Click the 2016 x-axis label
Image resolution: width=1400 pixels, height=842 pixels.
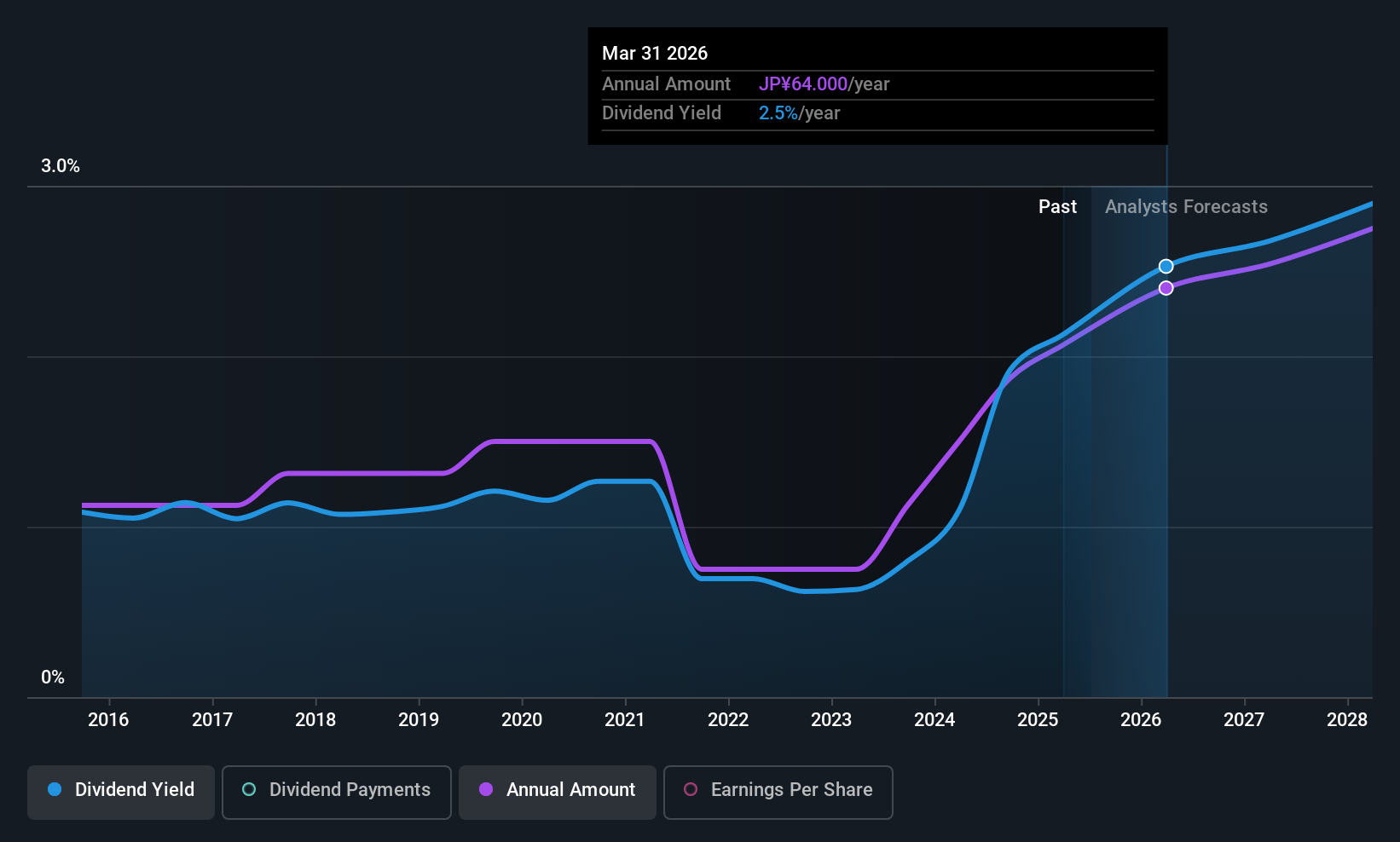[108, 720]
